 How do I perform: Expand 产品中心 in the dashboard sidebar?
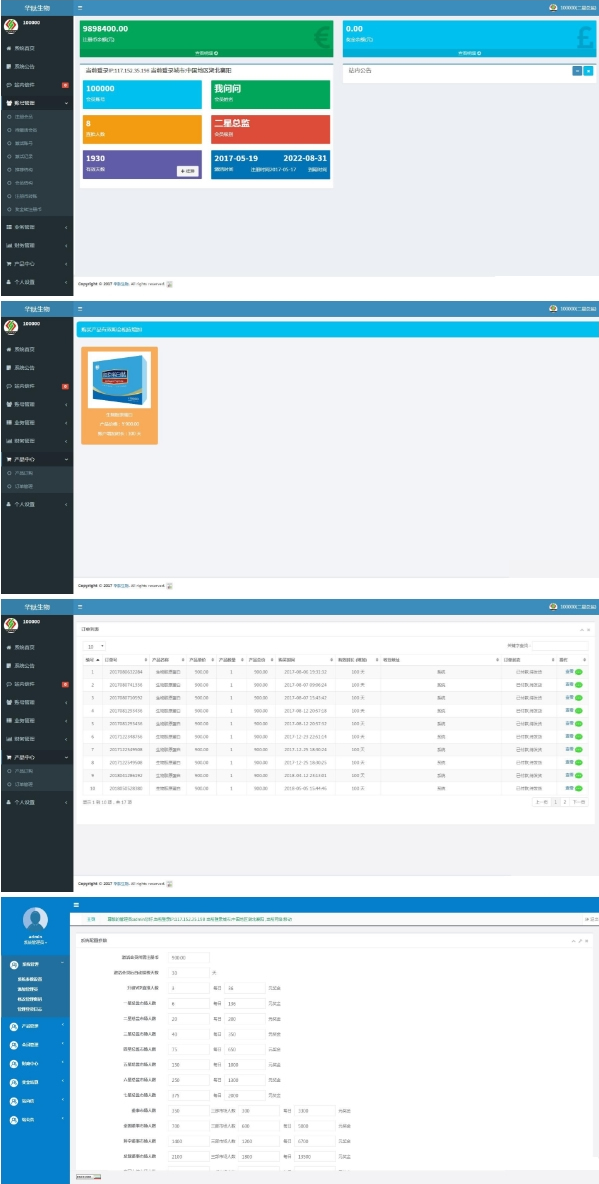(x=37, y=264)
